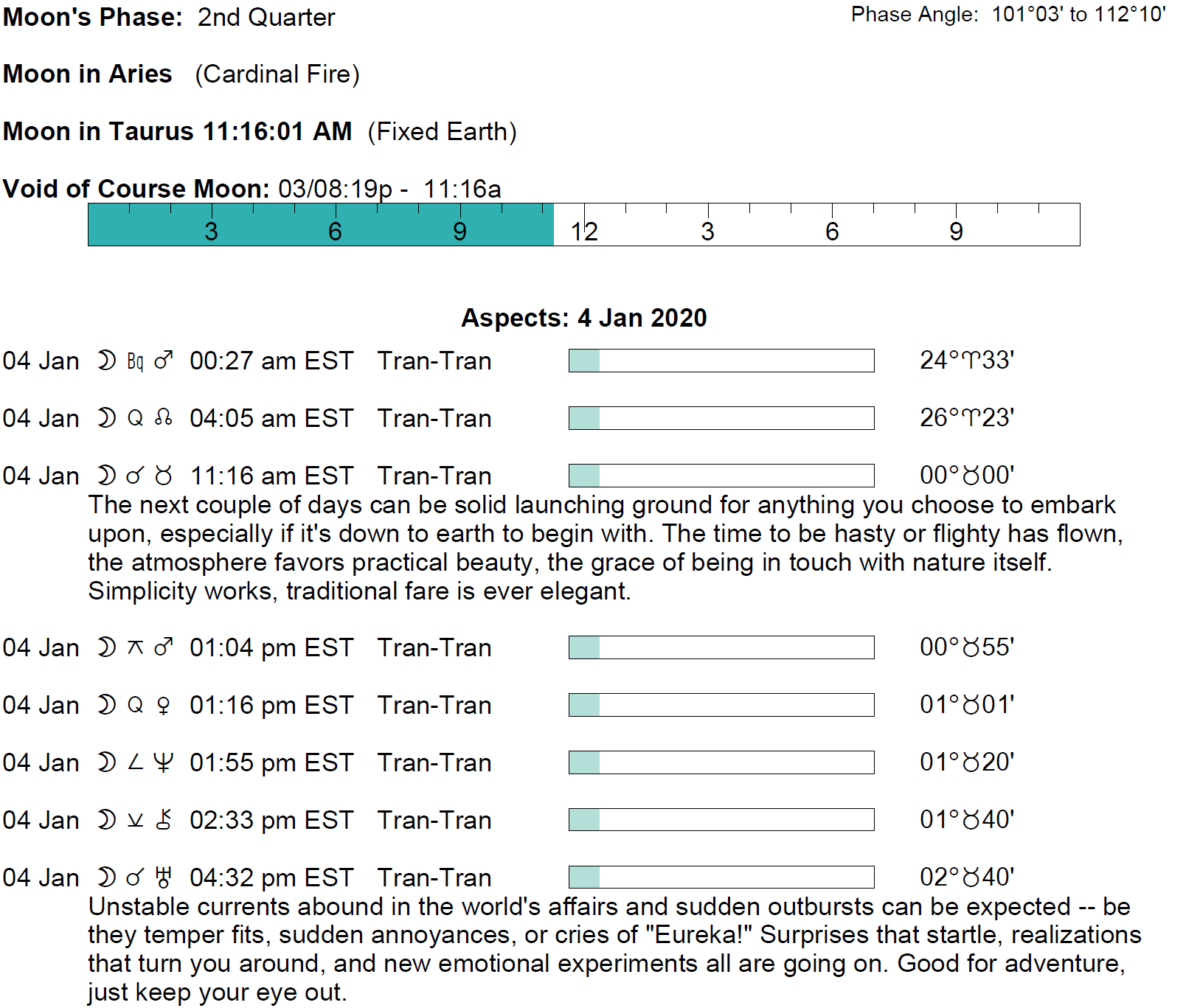Click the Chiron glyph in the 02:33 pm row
Screen dimensions: 1200x1008
pos(164,820)
